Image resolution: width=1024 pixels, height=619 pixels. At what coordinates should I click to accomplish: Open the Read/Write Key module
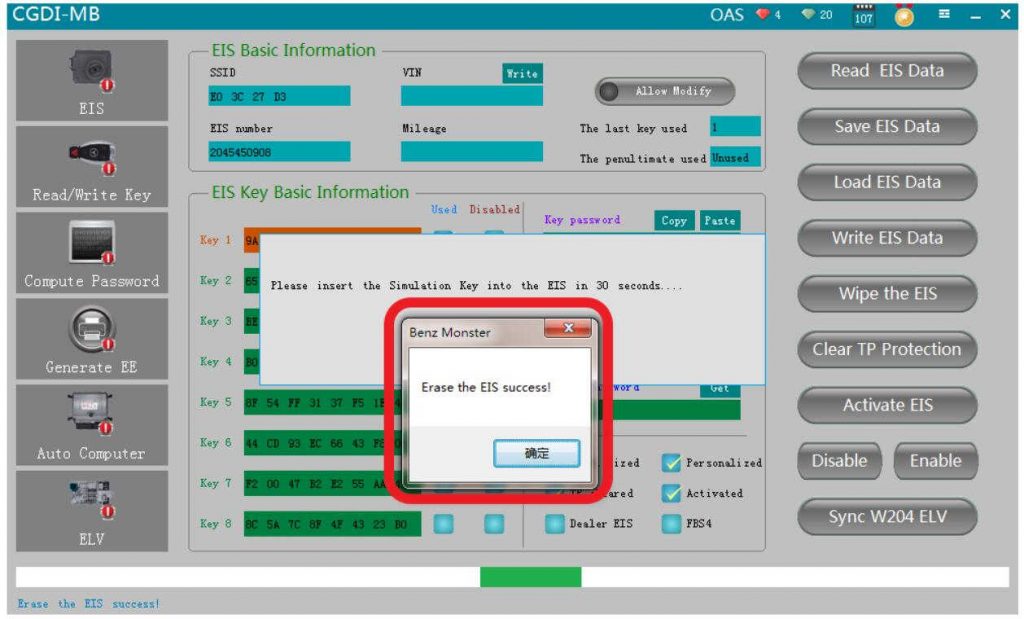91,167
